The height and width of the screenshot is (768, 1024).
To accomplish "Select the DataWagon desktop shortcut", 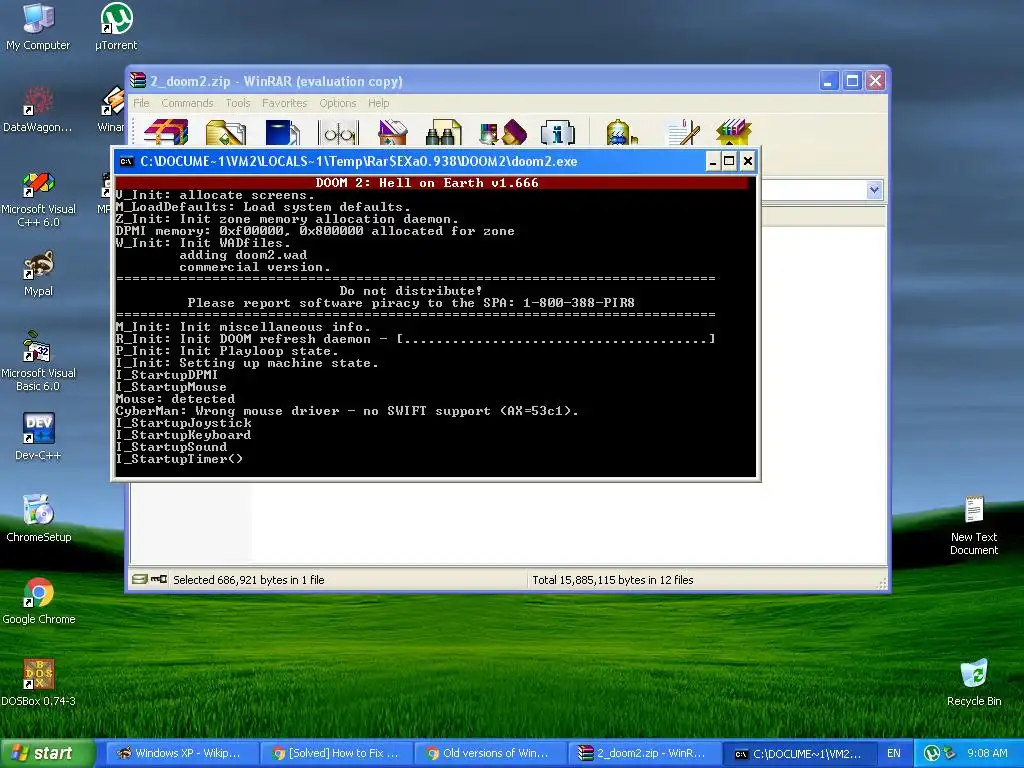I will 38,109.
